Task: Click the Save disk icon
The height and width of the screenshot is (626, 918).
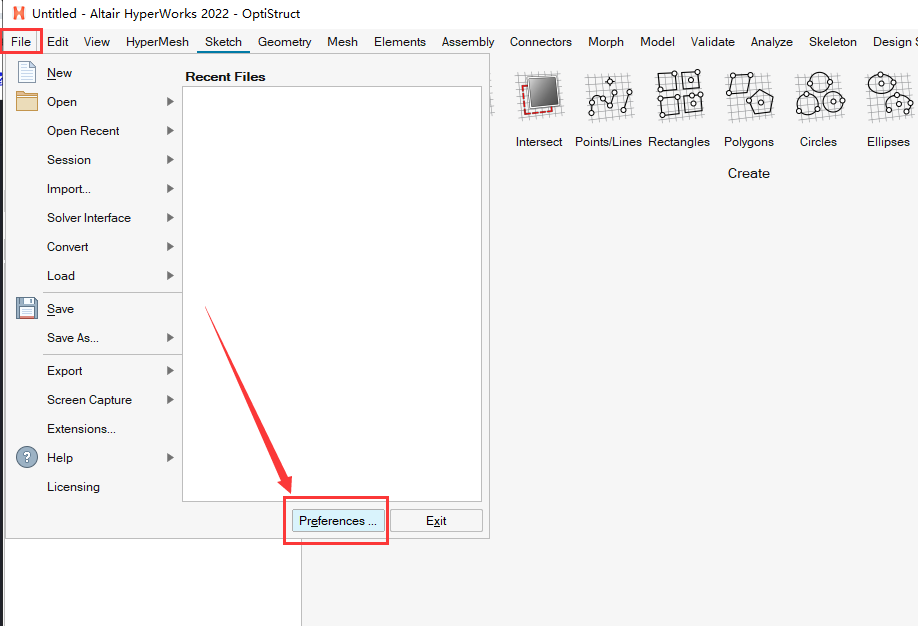Action: pyautogui.click(x=27, y=309)
